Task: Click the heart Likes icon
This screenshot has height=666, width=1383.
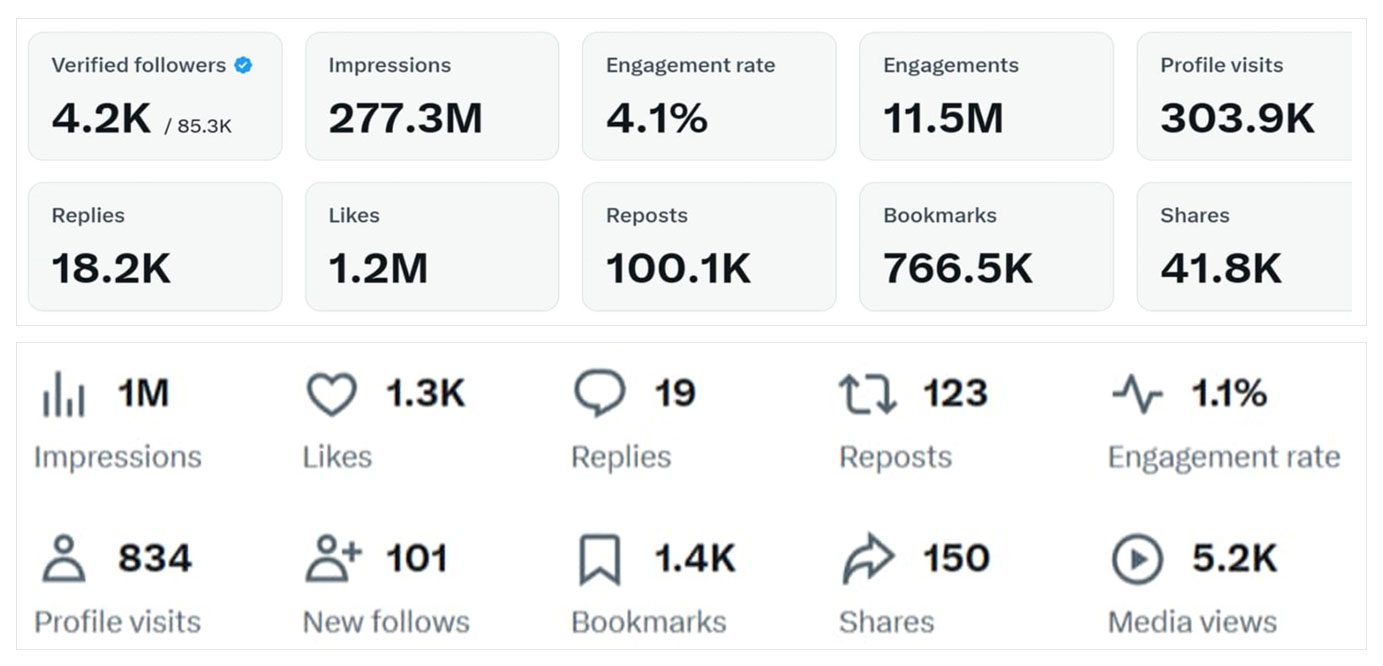Action: 332,394
